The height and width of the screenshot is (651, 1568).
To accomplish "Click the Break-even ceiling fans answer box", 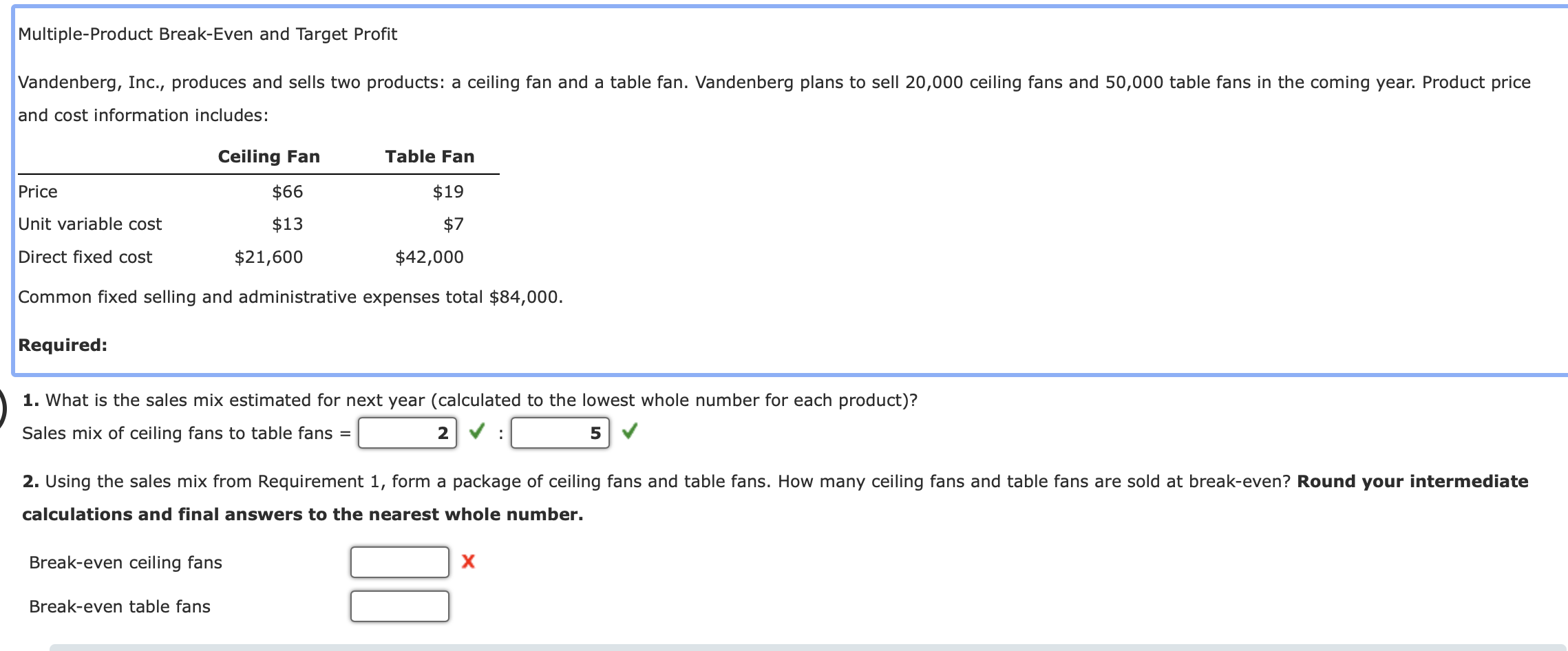I will coord(400,562).
